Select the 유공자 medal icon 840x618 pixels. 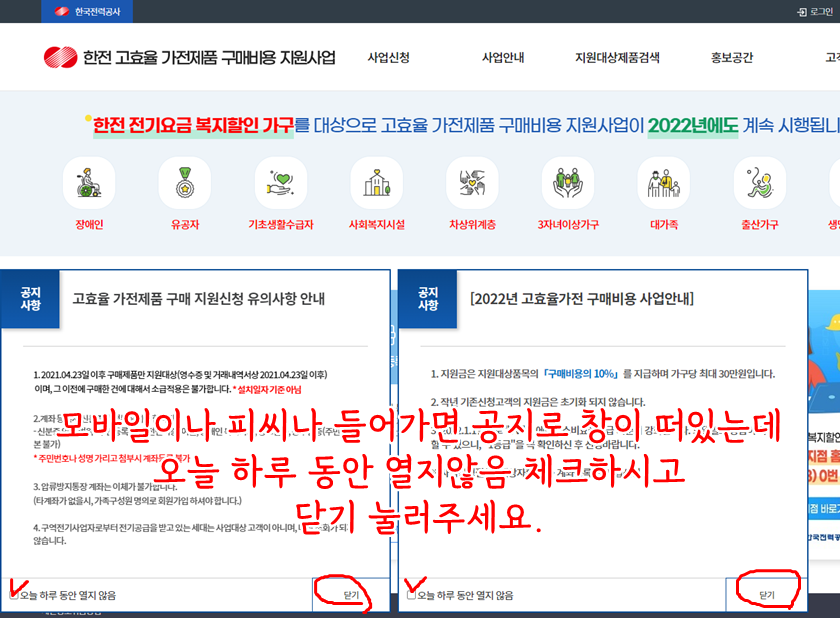click(x=185, y=183)
